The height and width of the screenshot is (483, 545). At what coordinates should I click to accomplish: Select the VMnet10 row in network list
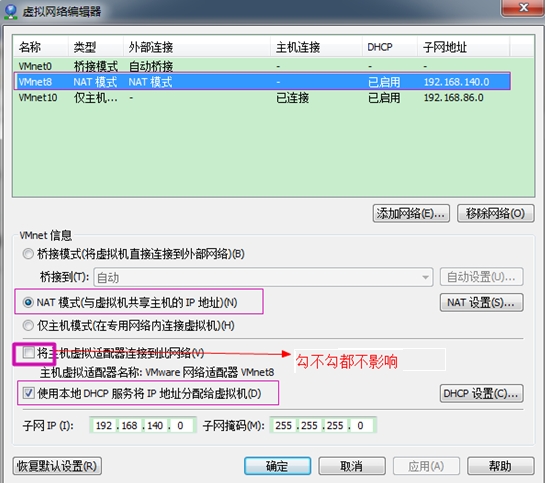[x=262, y=98]
